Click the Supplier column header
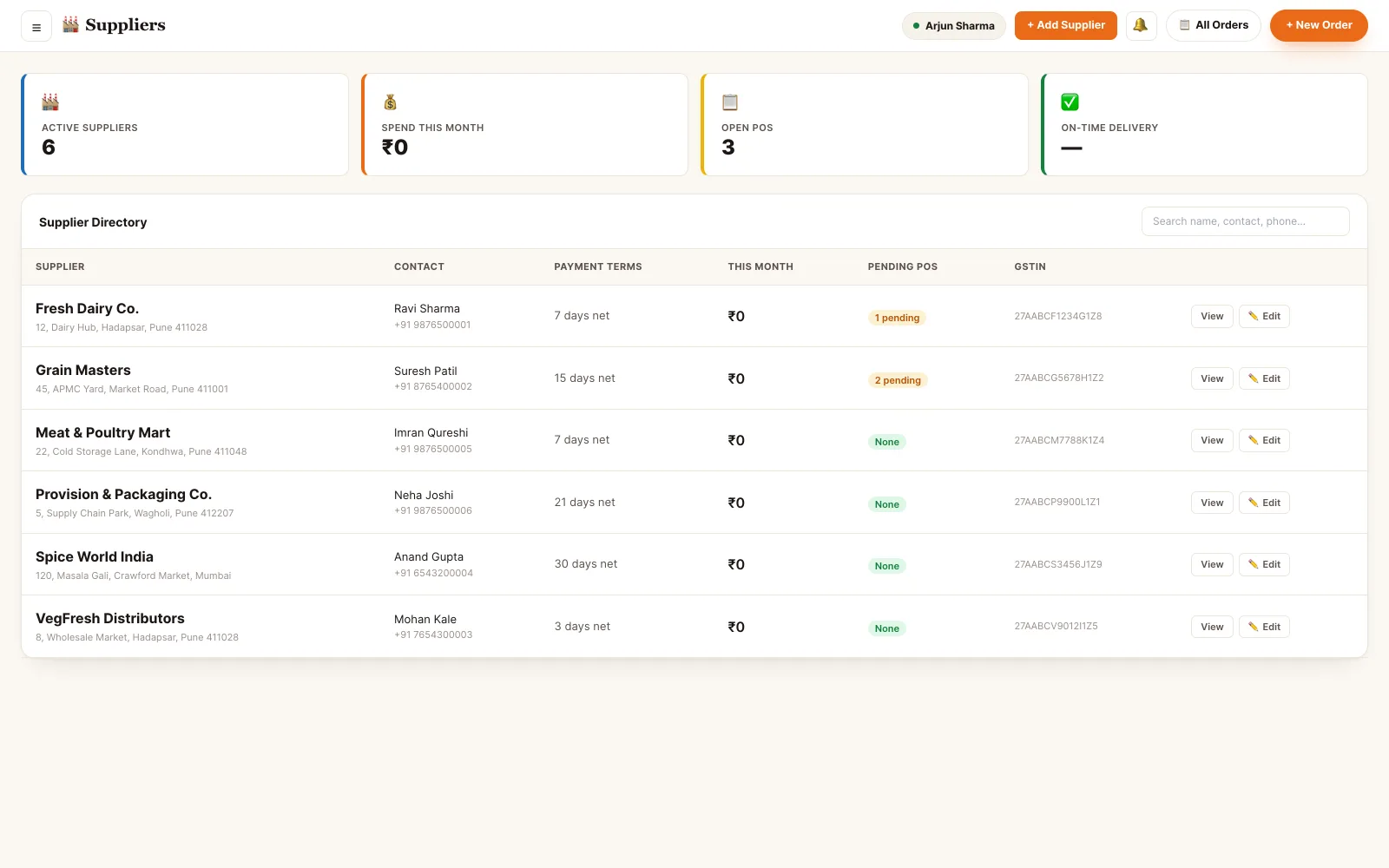Screen dimensions: 1389x868 pyautogui.click(x=60, y=266)
